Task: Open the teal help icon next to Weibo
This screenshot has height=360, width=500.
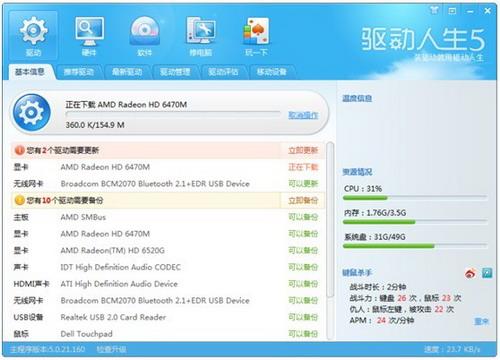Action: pyautogui.click(x=487, y=273)
